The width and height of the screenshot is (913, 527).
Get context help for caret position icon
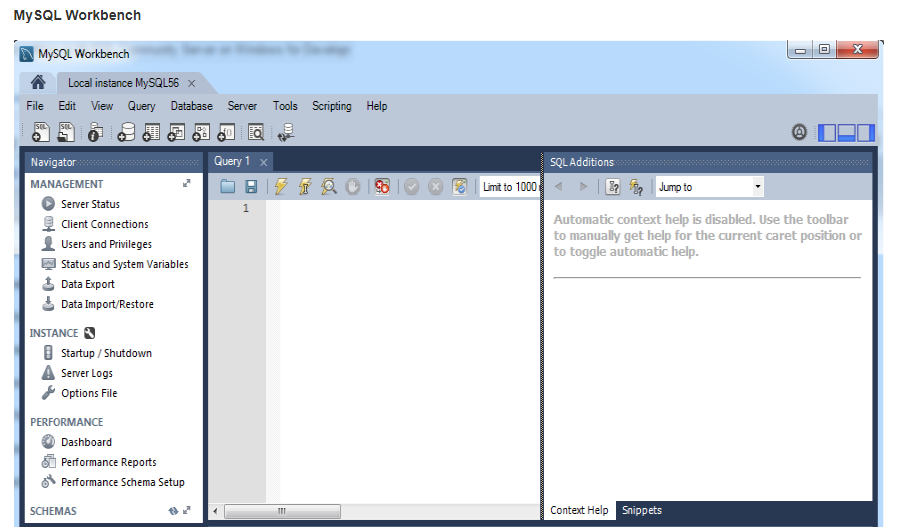click(x=613, y=186)
